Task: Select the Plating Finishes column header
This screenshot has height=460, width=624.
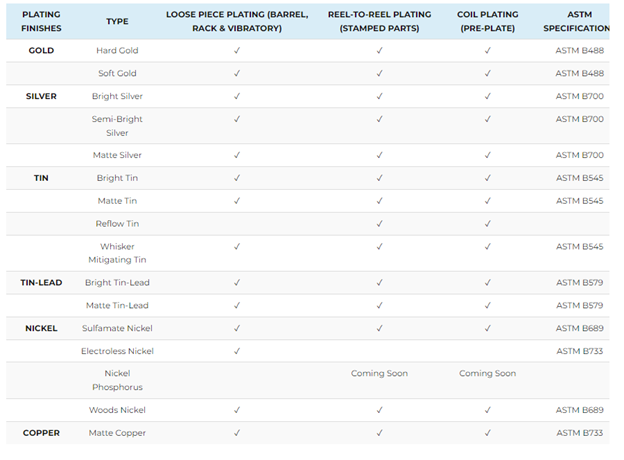Action: point(41,21)
